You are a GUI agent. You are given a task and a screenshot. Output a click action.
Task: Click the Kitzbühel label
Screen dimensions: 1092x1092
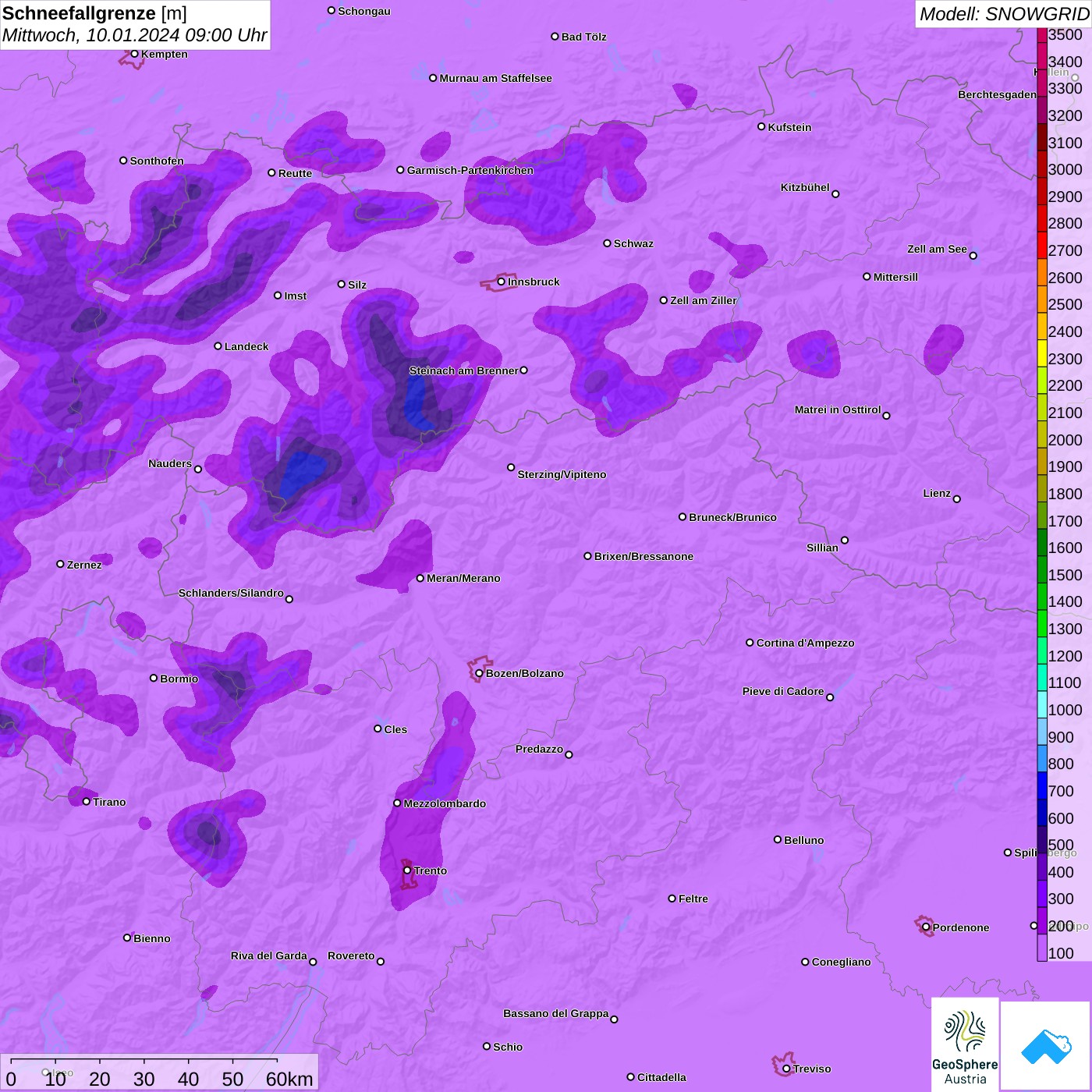(x=805, y=187)
